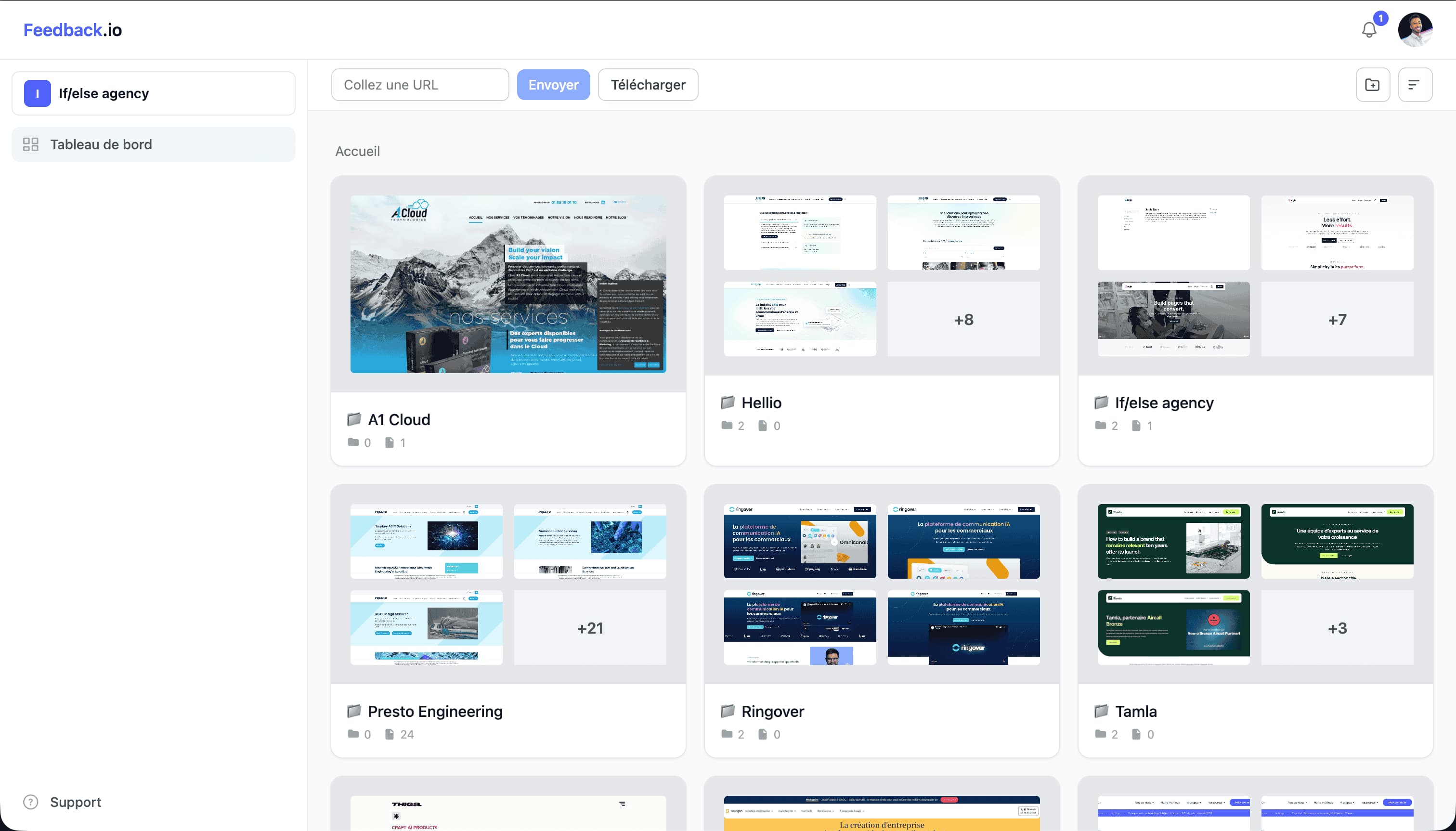Open the A1 Cloud folder title
The image size is (1456, 831).
pos(399,420)
